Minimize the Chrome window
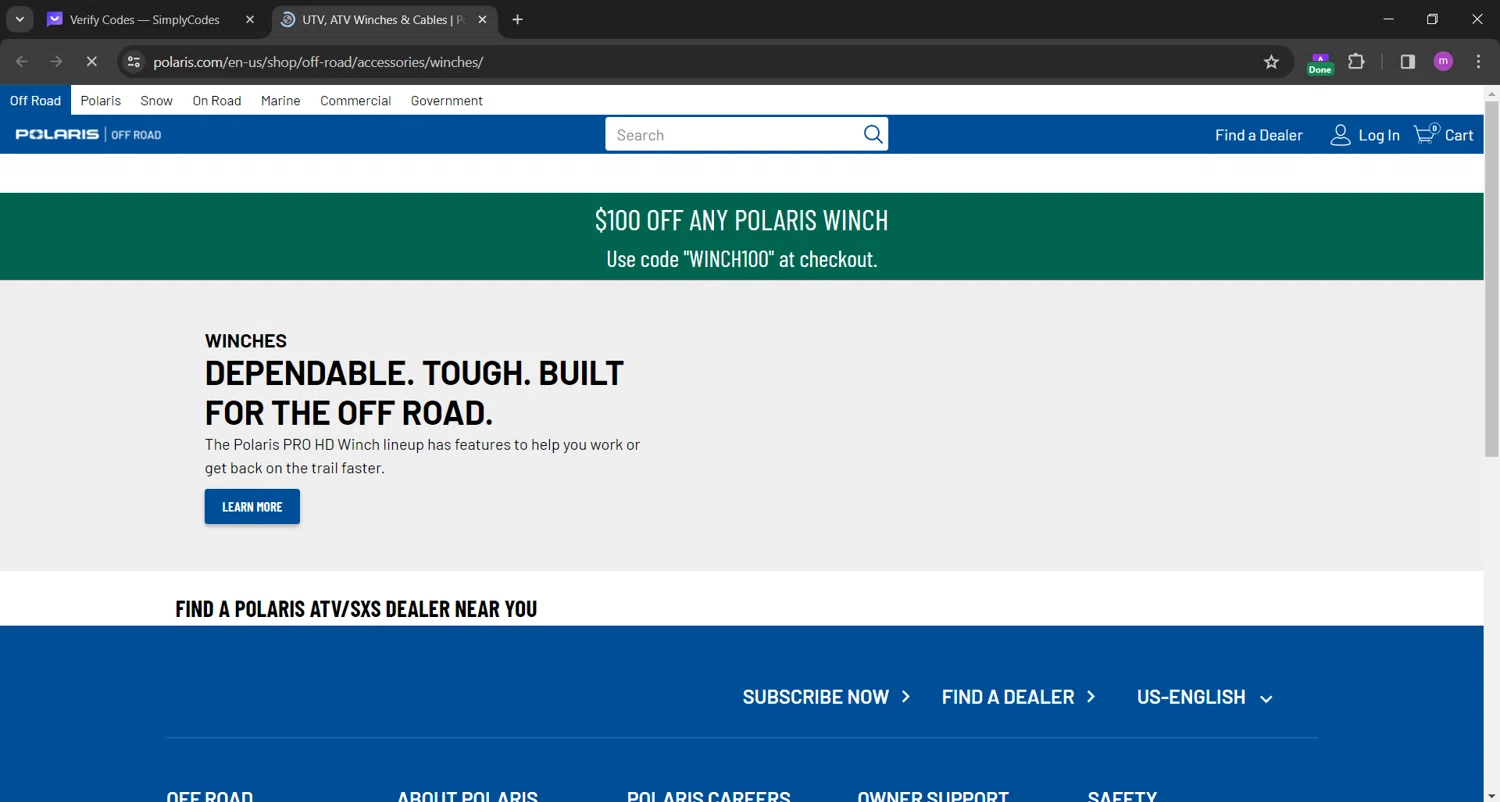Viewport: 1500px width, 802px height. [1388, 19]
